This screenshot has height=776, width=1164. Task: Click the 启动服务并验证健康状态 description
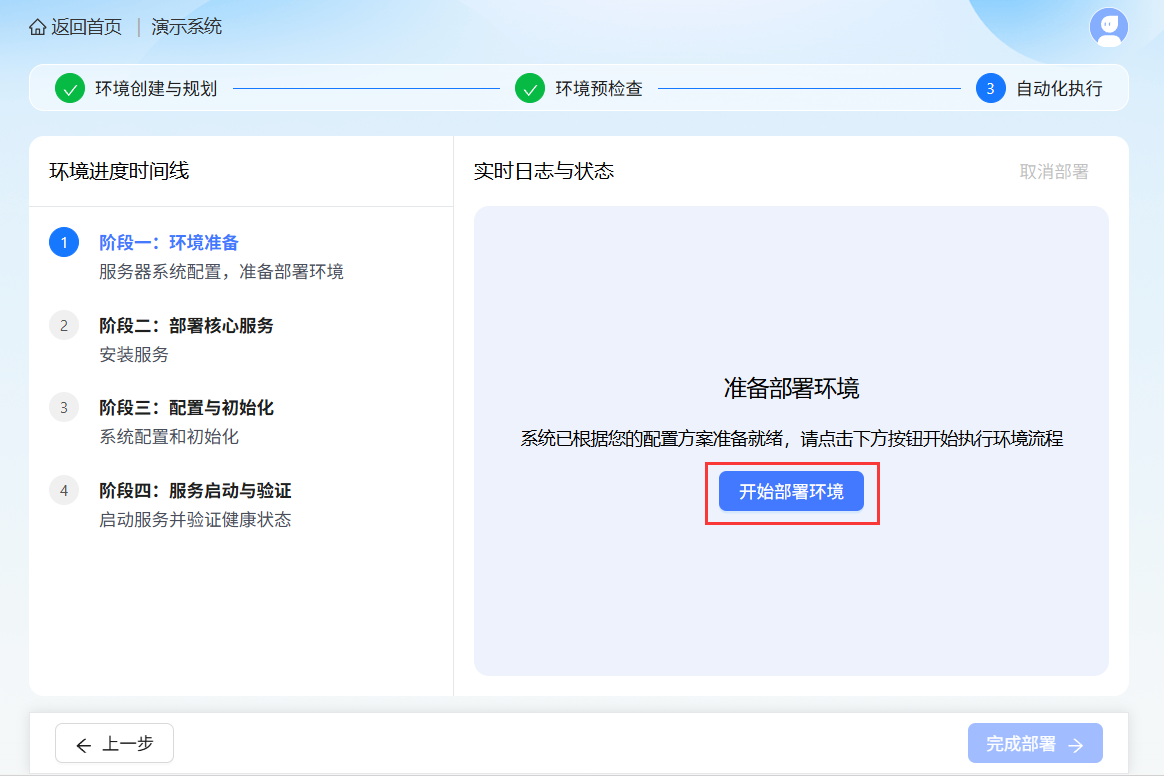click(x=195, y=520)
